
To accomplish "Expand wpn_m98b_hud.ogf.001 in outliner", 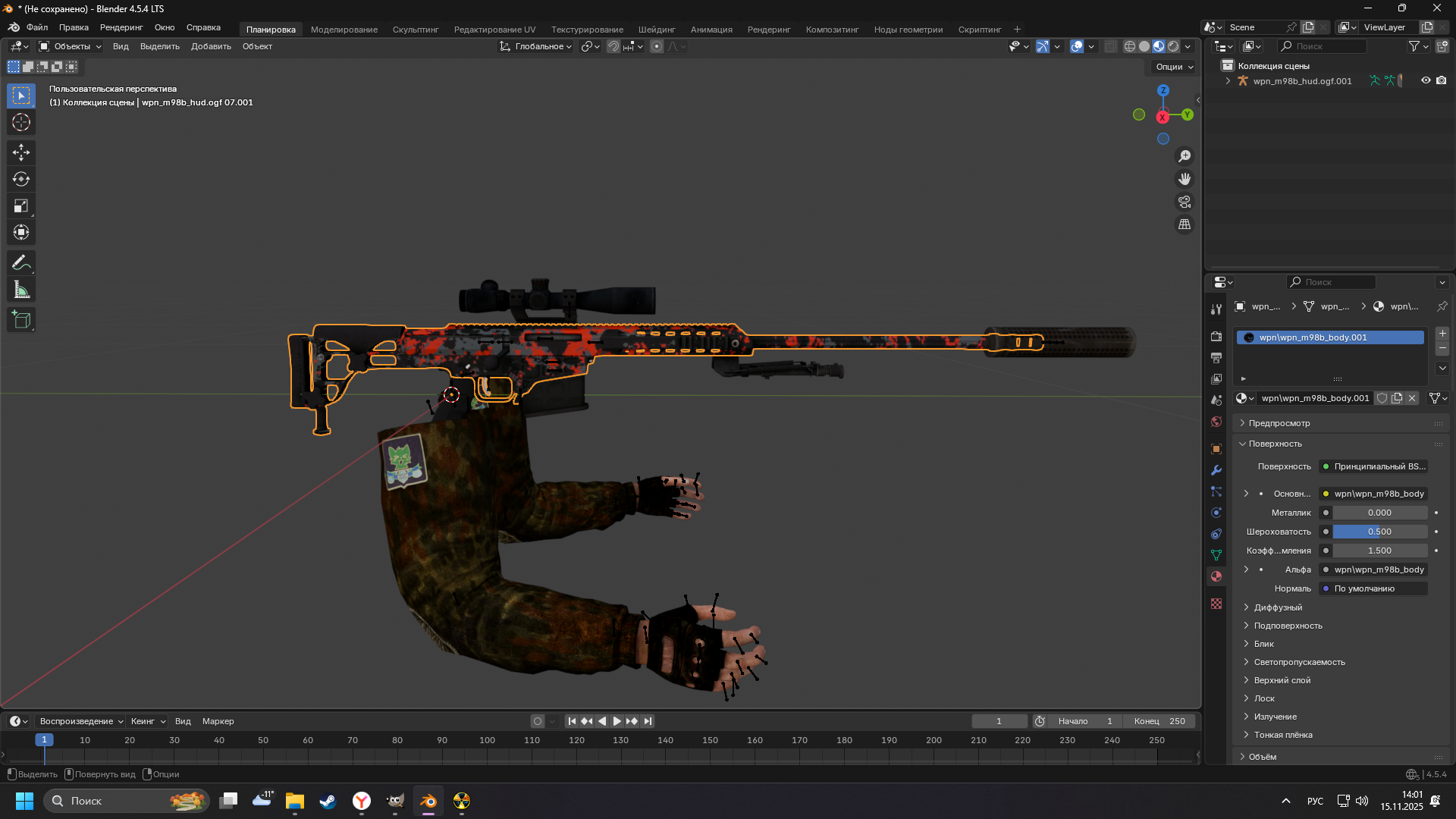I will click(x=1228, y=81).
